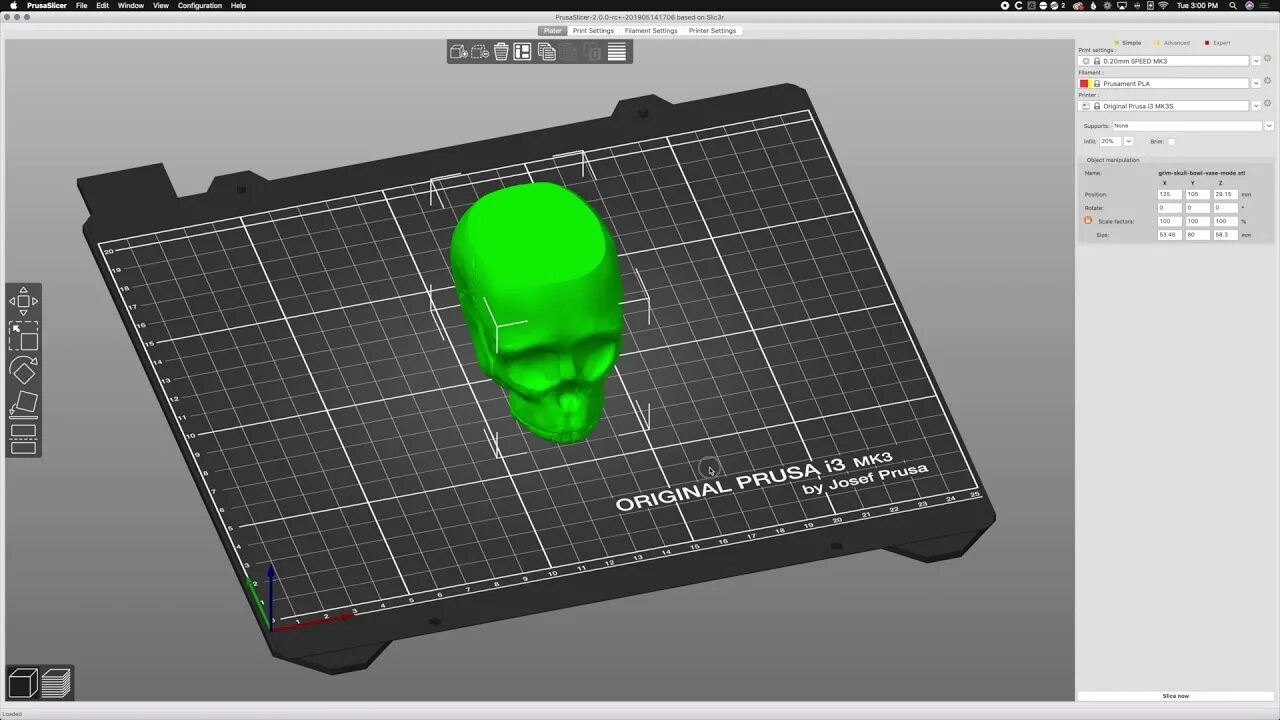
Task: Open the PrusaSlicer app menu
Action: pyautogui.click(x=46, y=6)
